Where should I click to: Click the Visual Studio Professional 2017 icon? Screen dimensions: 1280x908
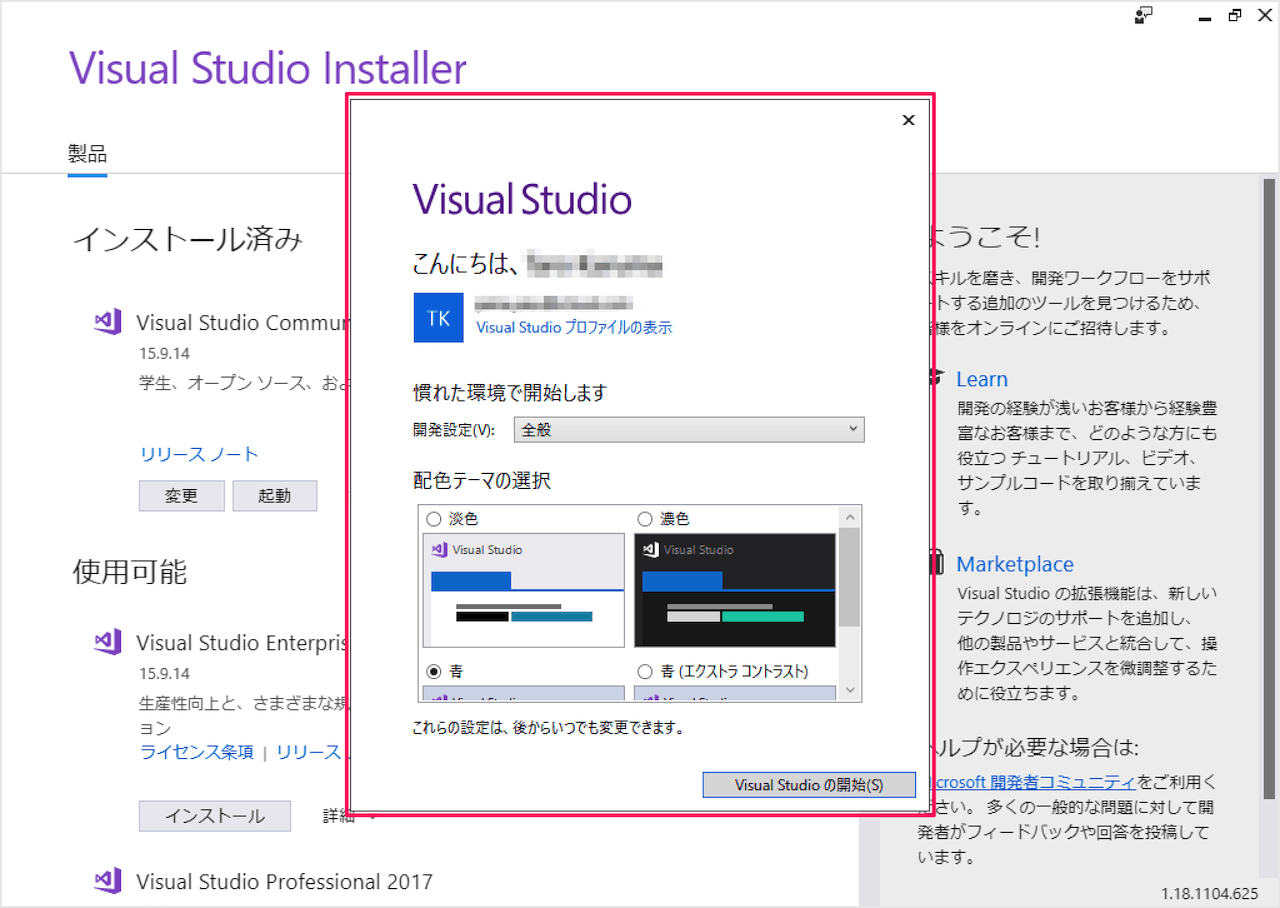coord(107,881)
